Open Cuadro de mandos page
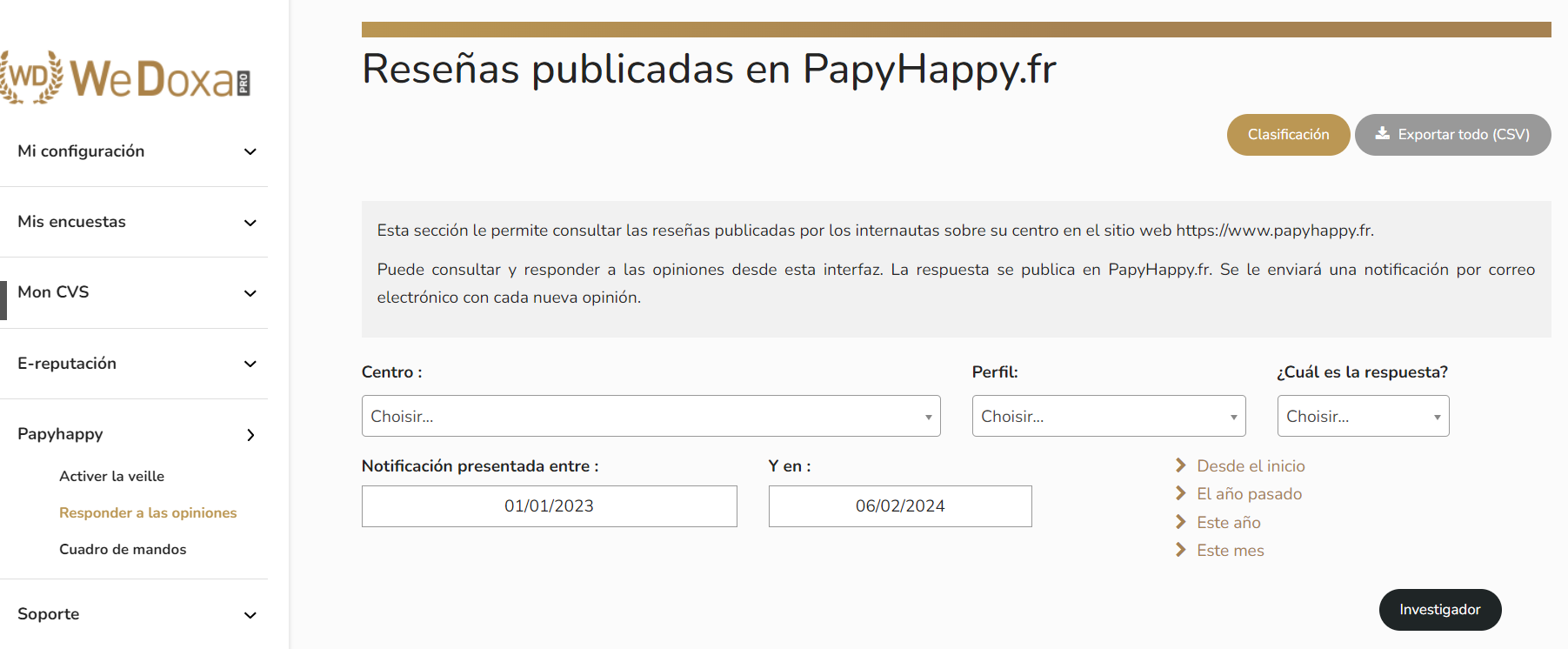 coord(123,549)
